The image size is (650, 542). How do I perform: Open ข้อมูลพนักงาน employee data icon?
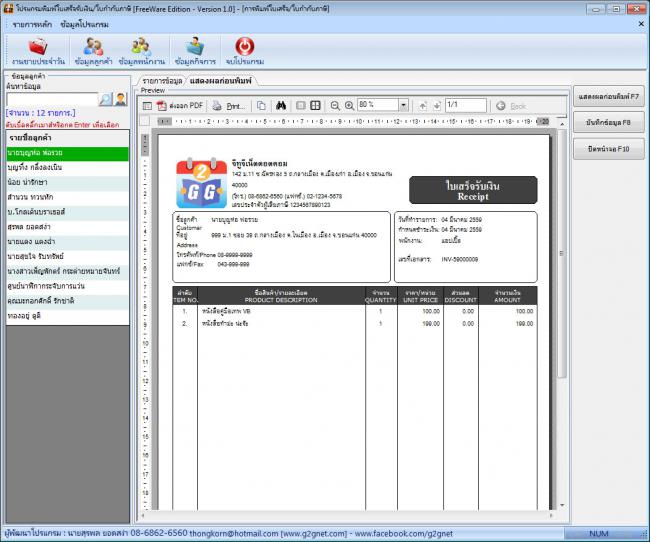click(x=142, y=49)
